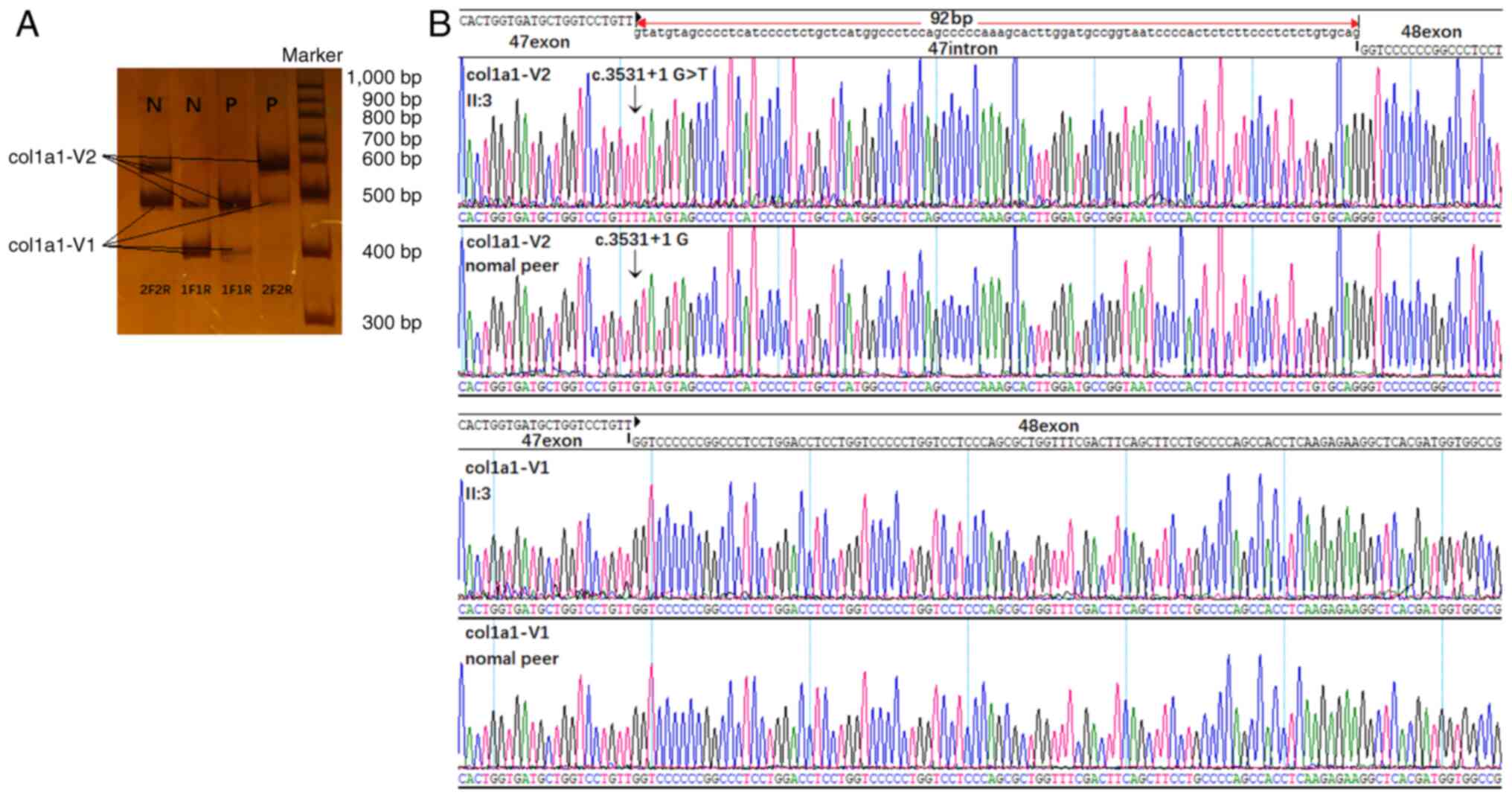Viewport: 1512px width, 798px height.
Task: Click the arrow under the c.3531+1 G label
Action: click(x=635, y=264)
